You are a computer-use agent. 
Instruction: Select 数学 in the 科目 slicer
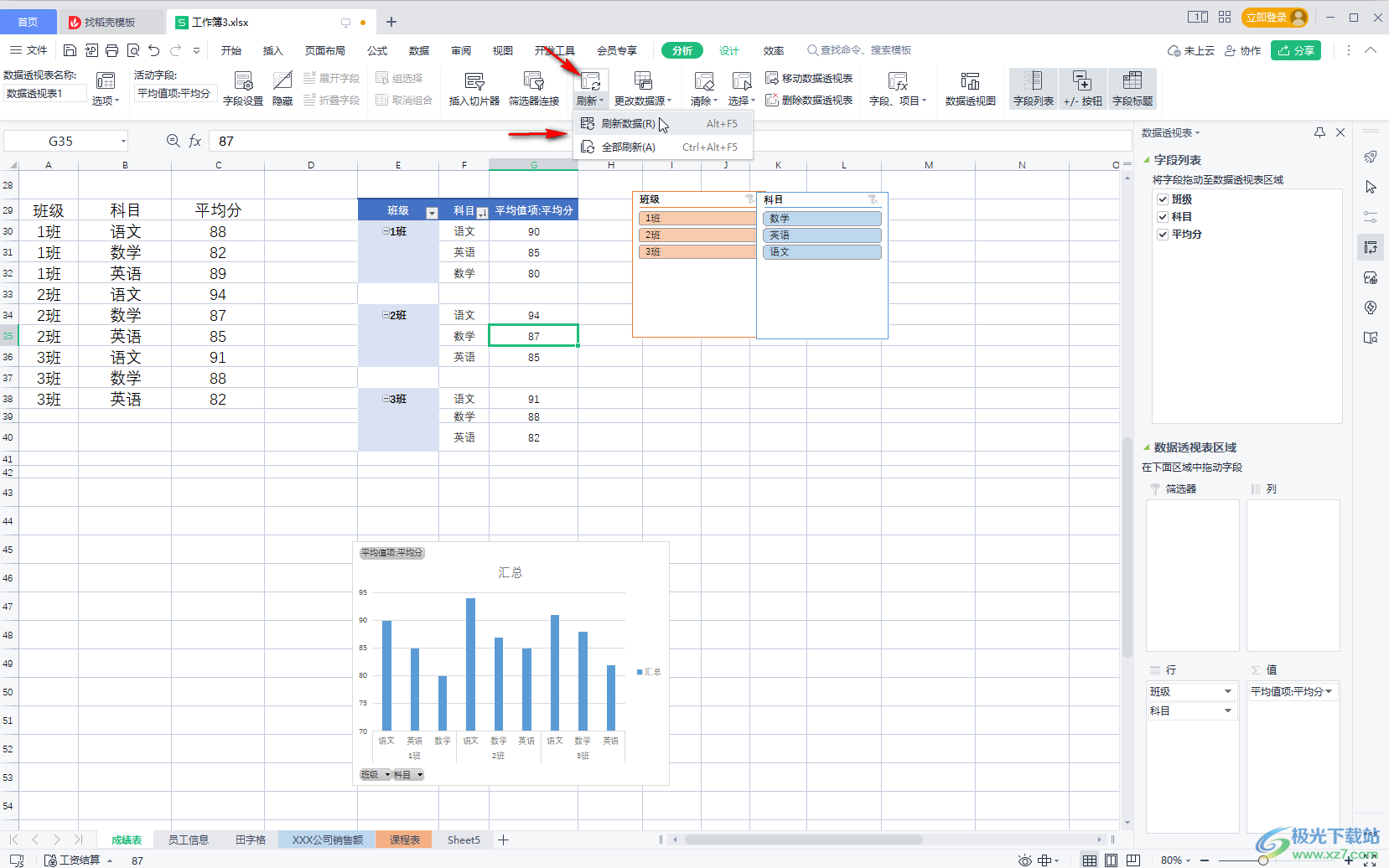click(822, 218)
